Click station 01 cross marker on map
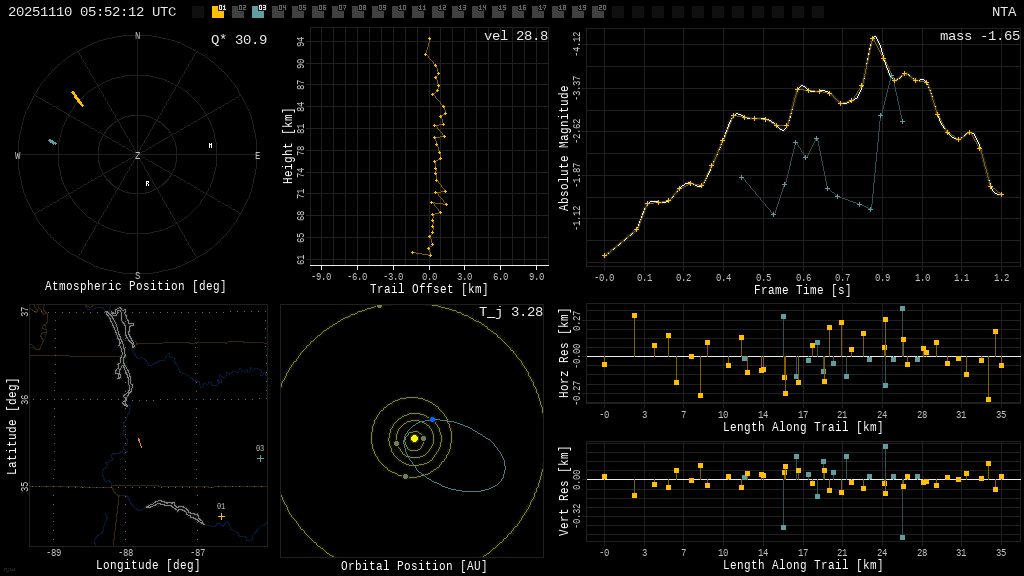 (x=221, y=516)
